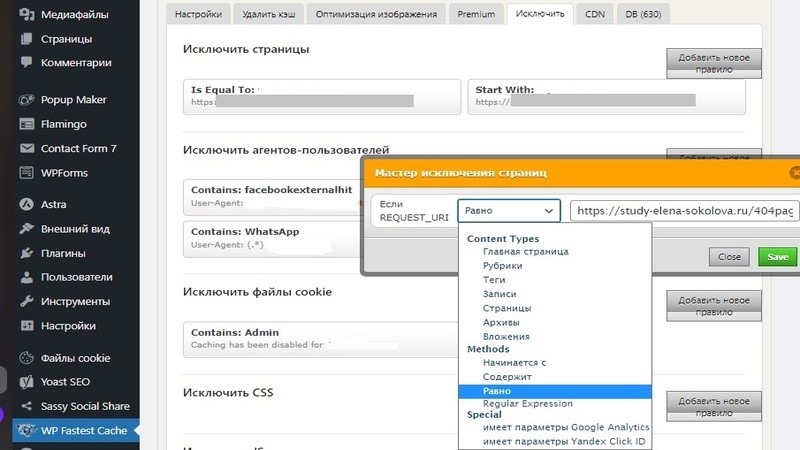Open the CDN tab
The image size is (800, 450).
[595, 14]
